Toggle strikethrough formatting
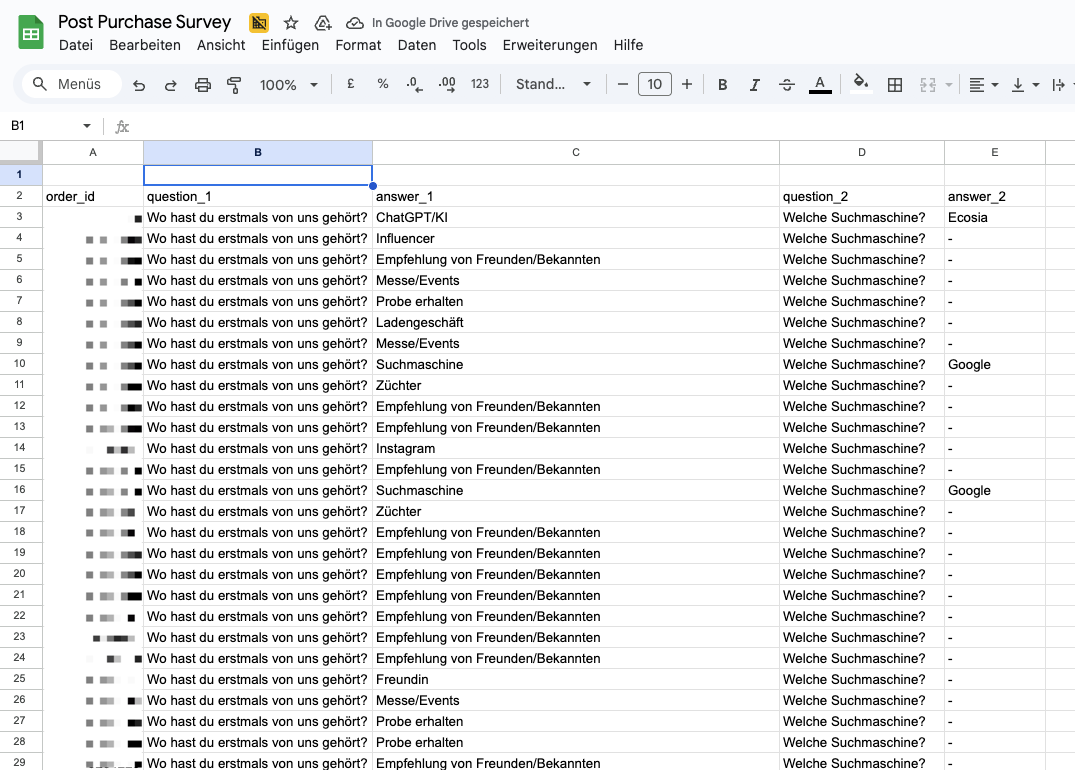 point(787,85)
